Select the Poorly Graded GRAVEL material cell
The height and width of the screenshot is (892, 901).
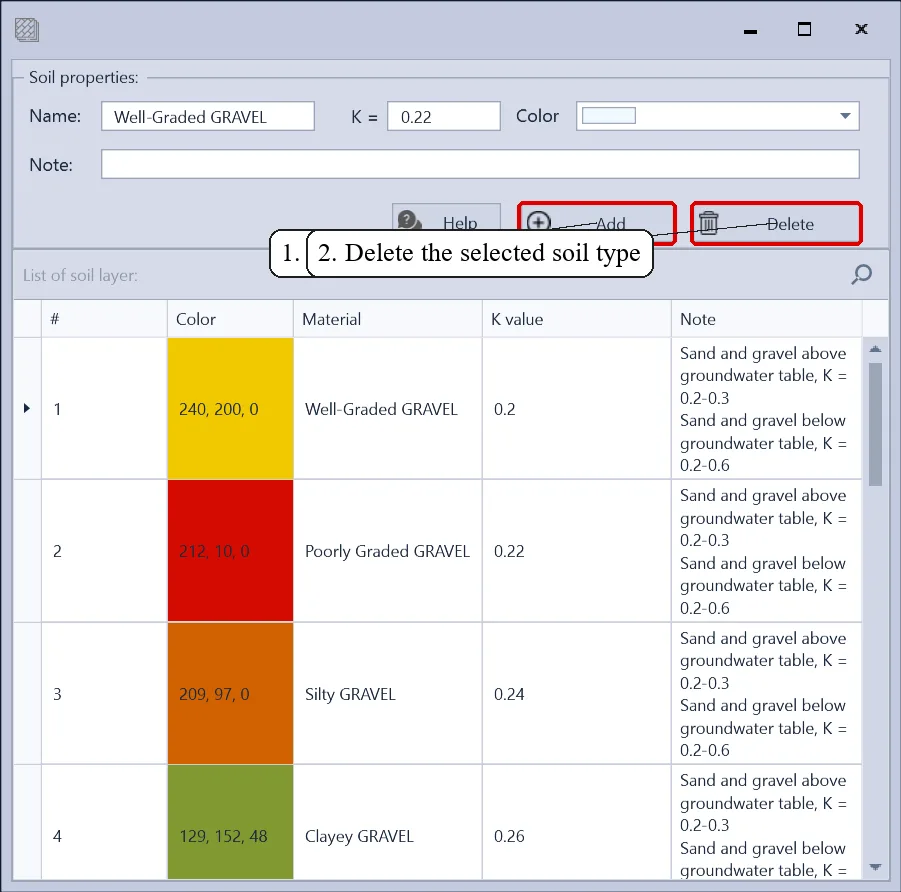click(388, 551)
